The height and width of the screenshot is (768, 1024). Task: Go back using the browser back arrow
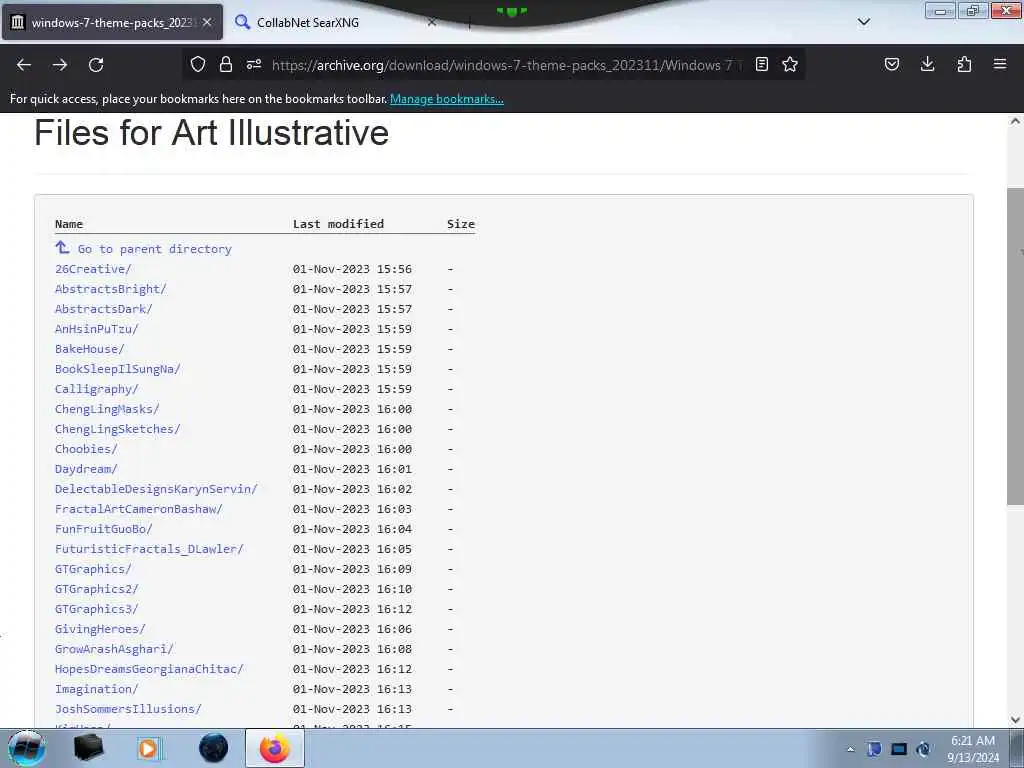(24, 65)
